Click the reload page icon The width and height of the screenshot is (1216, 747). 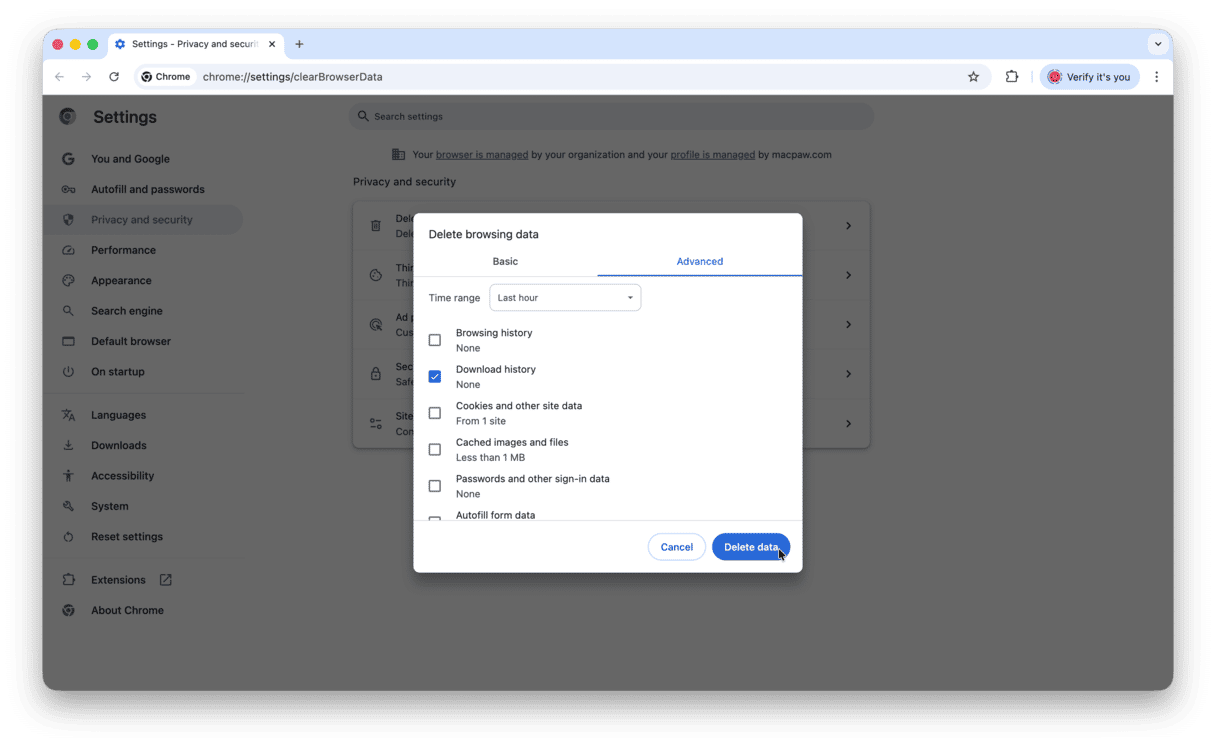[x=114, y=77]
